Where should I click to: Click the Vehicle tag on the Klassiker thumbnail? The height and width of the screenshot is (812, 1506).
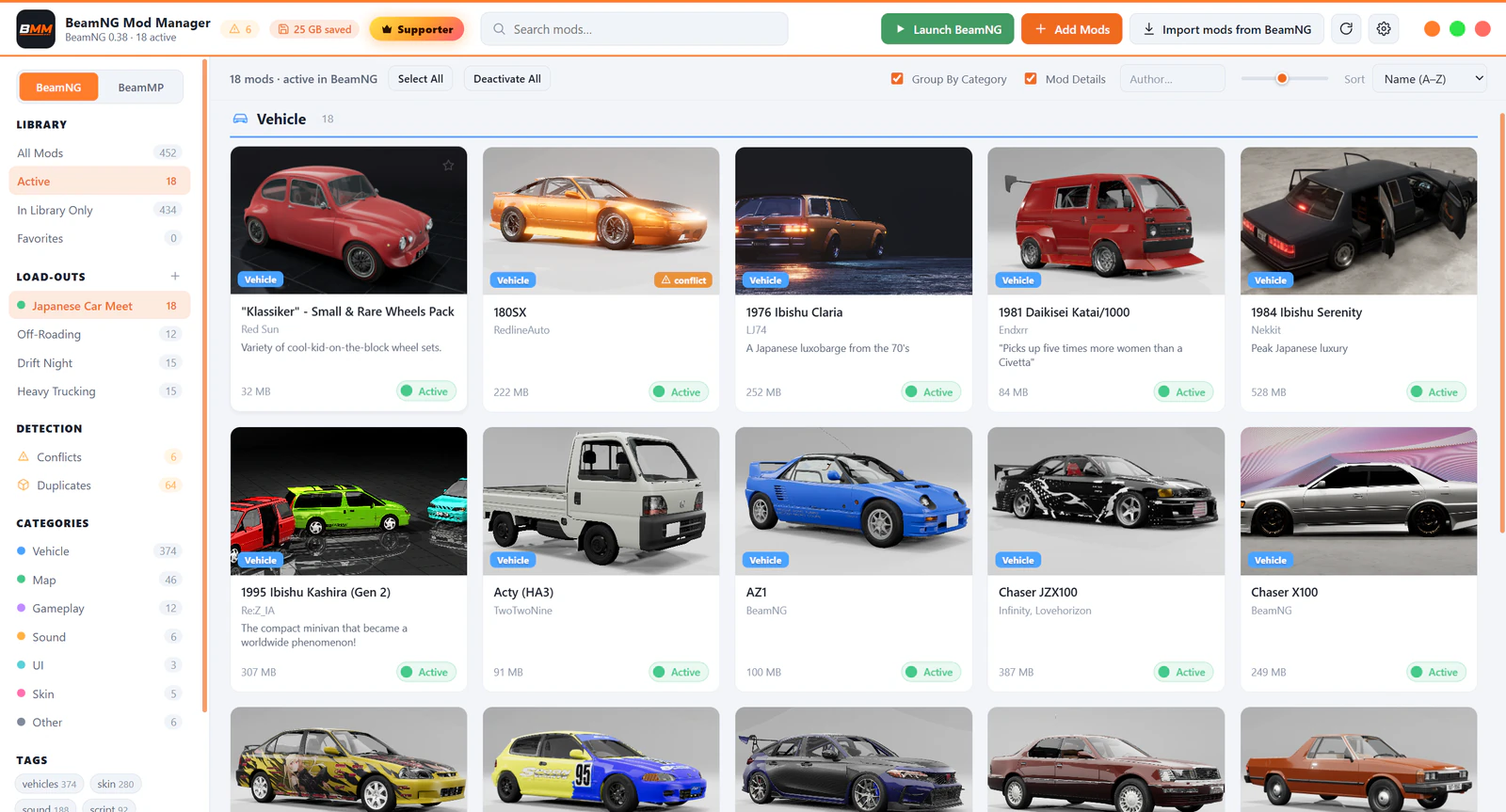[261, 279]
